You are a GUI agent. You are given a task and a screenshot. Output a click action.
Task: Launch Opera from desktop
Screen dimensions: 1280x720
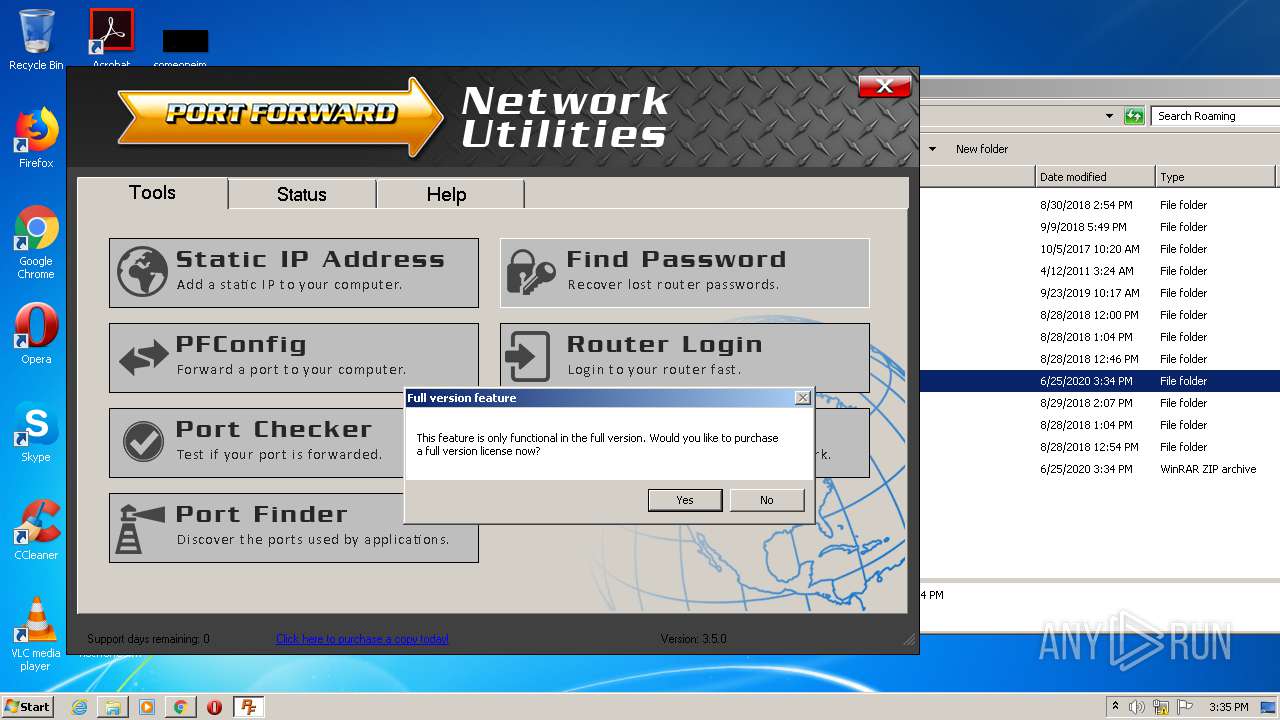pos(36,334)
